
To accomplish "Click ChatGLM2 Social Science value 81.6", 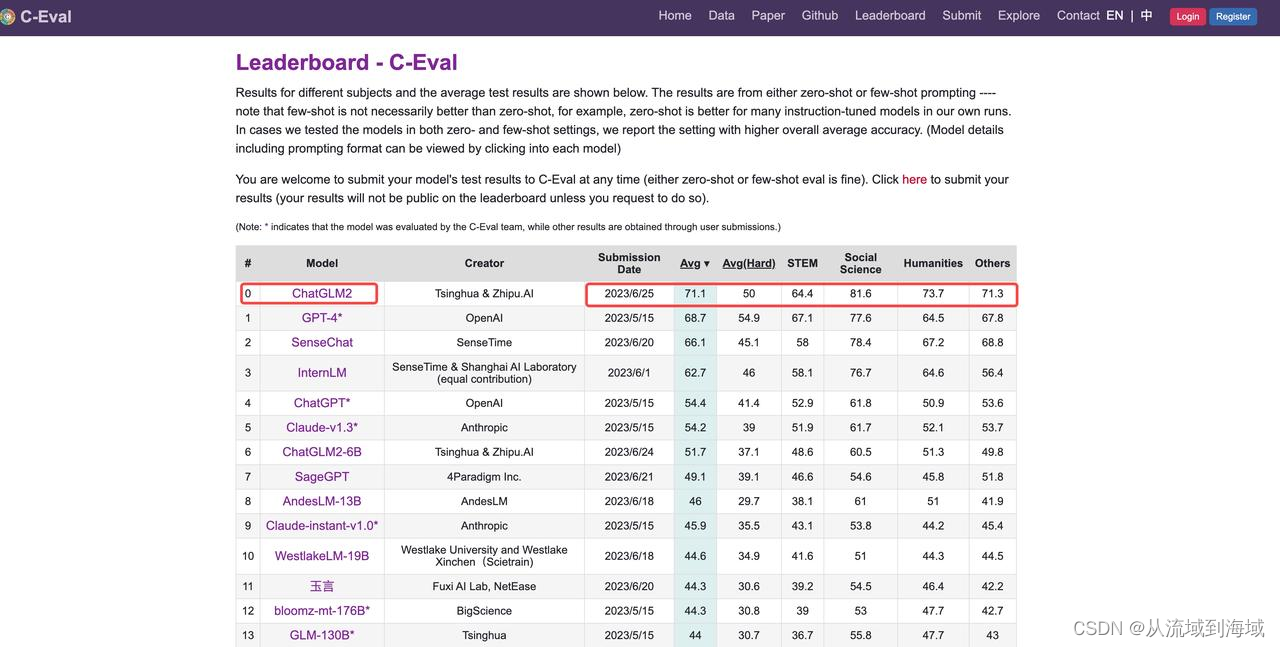I will click(x=860, y=293).
